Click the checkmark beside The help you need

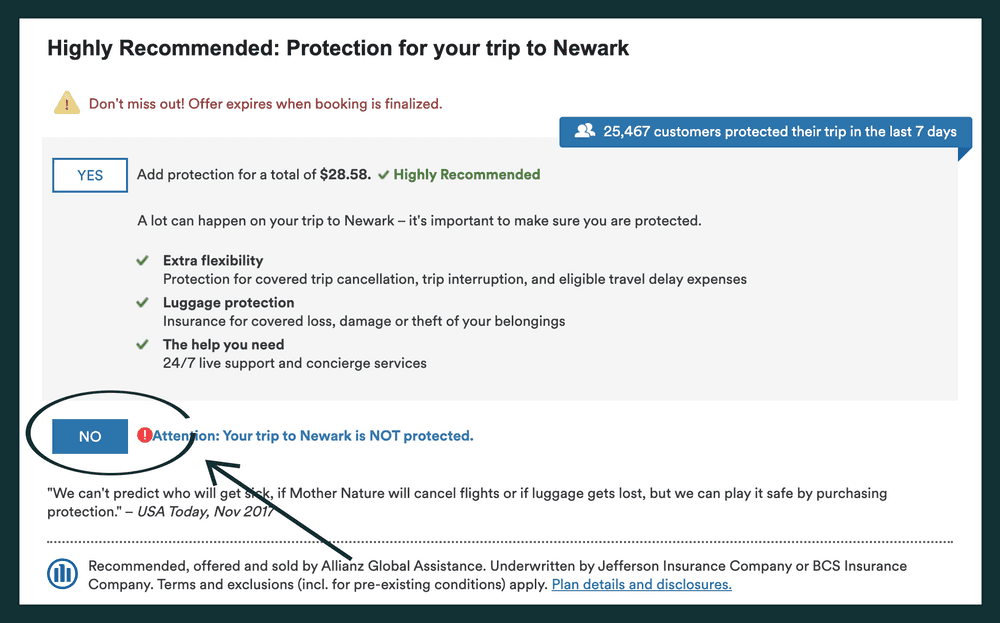click(143, 345)
